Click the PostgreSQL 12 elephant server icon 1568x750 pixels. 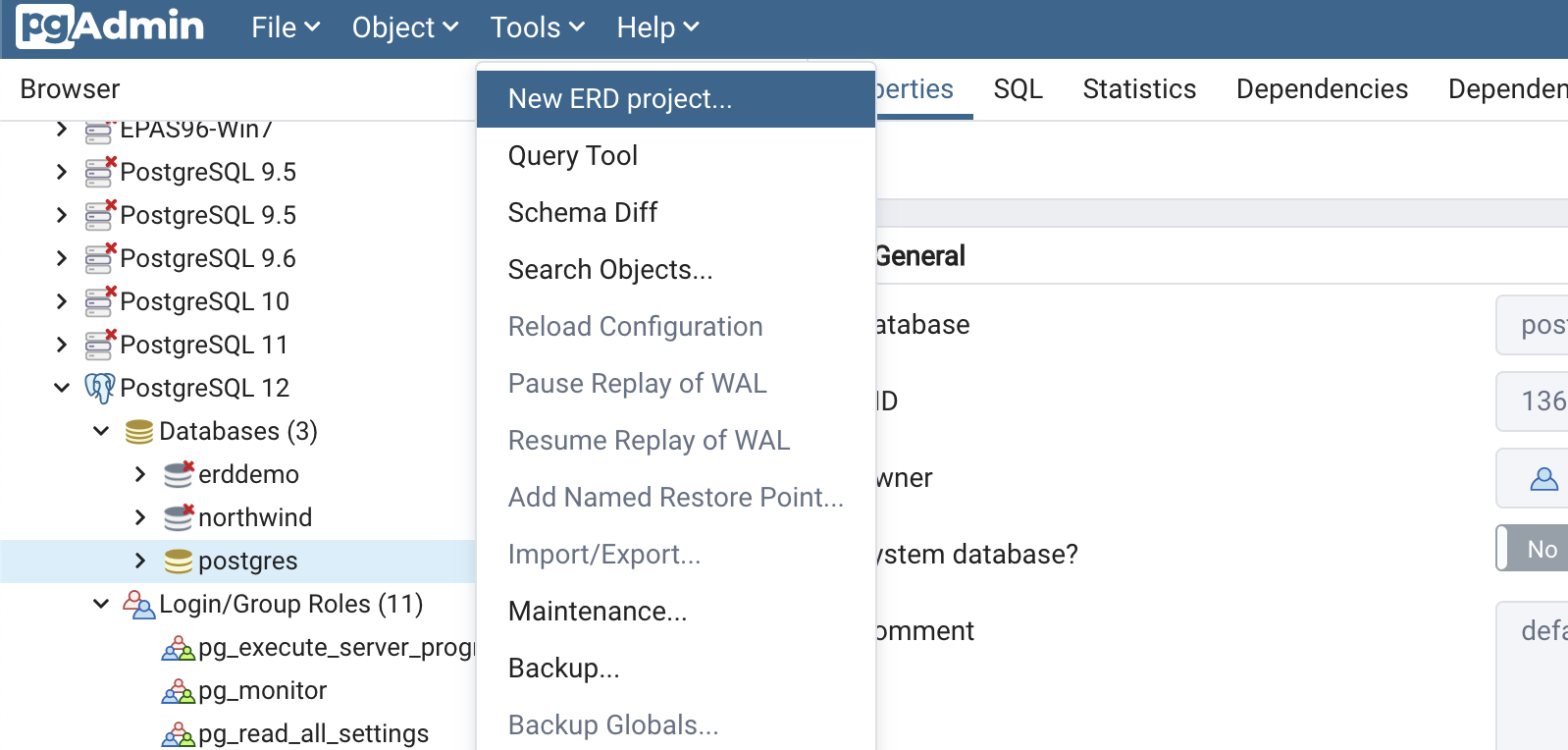point(99,388)
